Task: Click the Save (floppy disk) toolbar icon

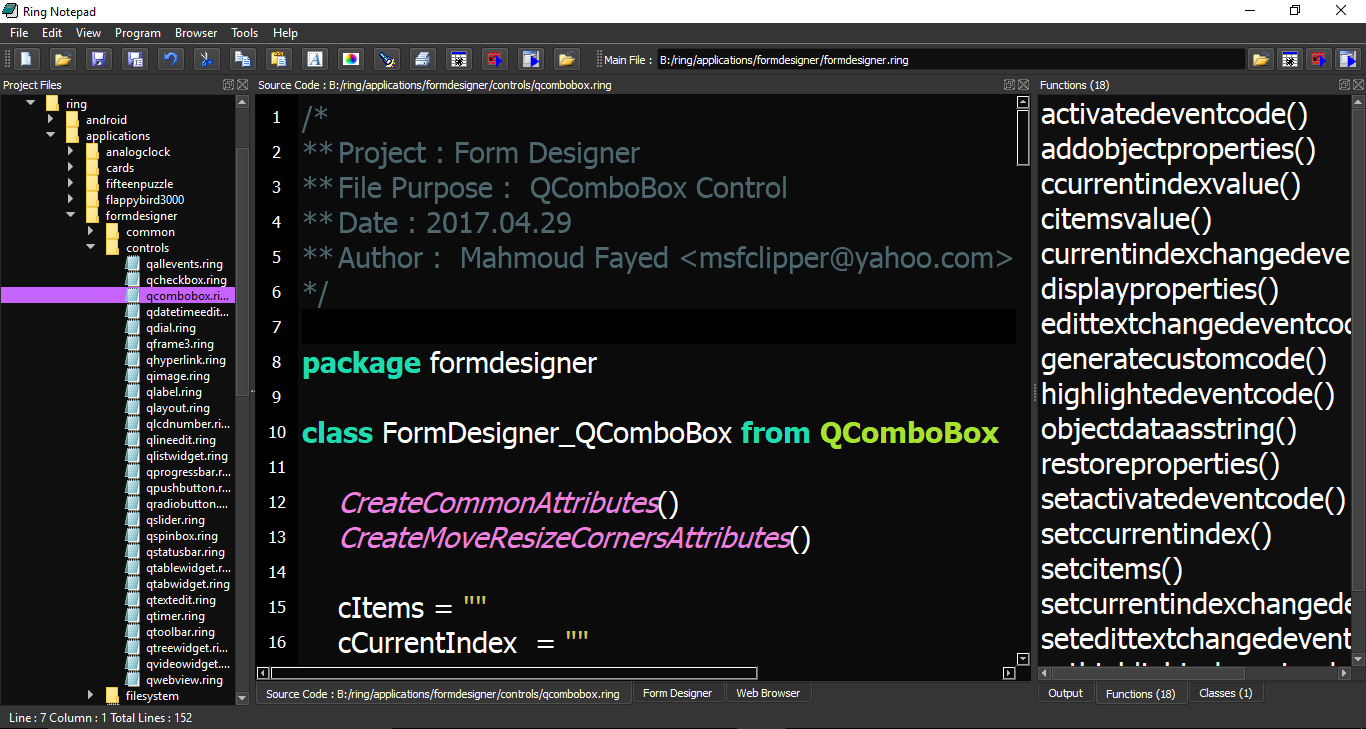Action: click(x=98, y=59)
